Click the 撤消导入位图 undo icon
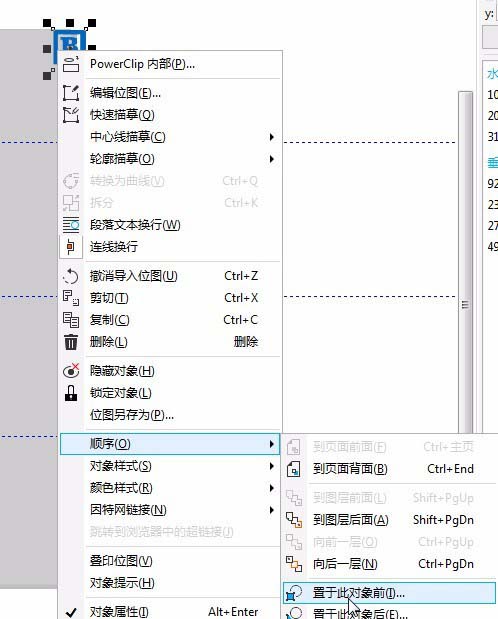The height and width of the screenshot is (619, 498). tap(71, 276)
